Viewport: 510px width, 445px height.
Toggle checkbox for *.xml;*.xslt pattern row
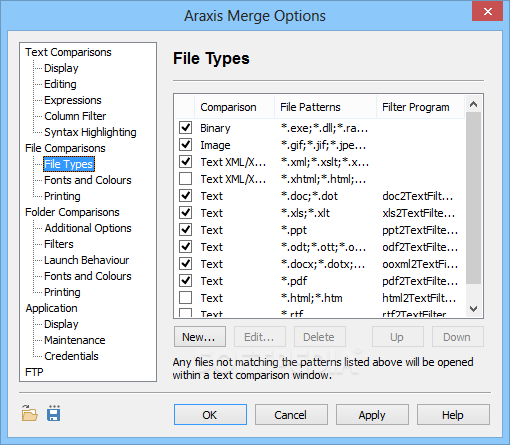(x=185, y=162)
